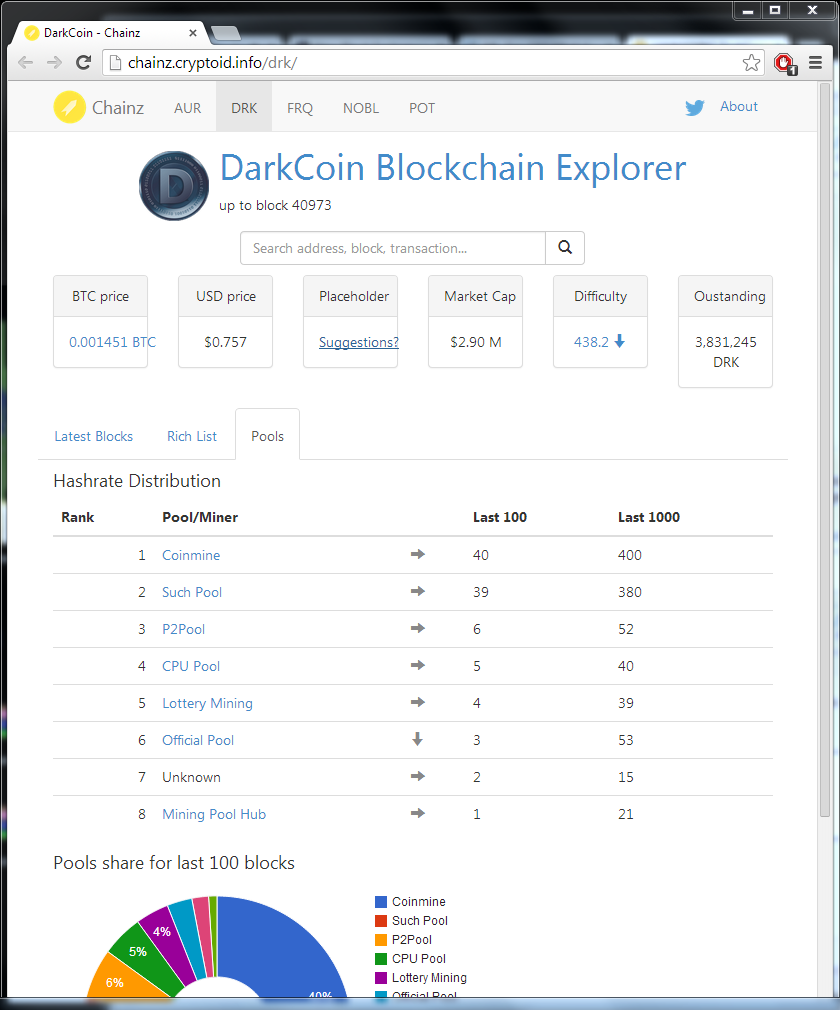Open the Official Pool link
Image resolution: width=840 pixels, height=1010 pixels.
198,740
